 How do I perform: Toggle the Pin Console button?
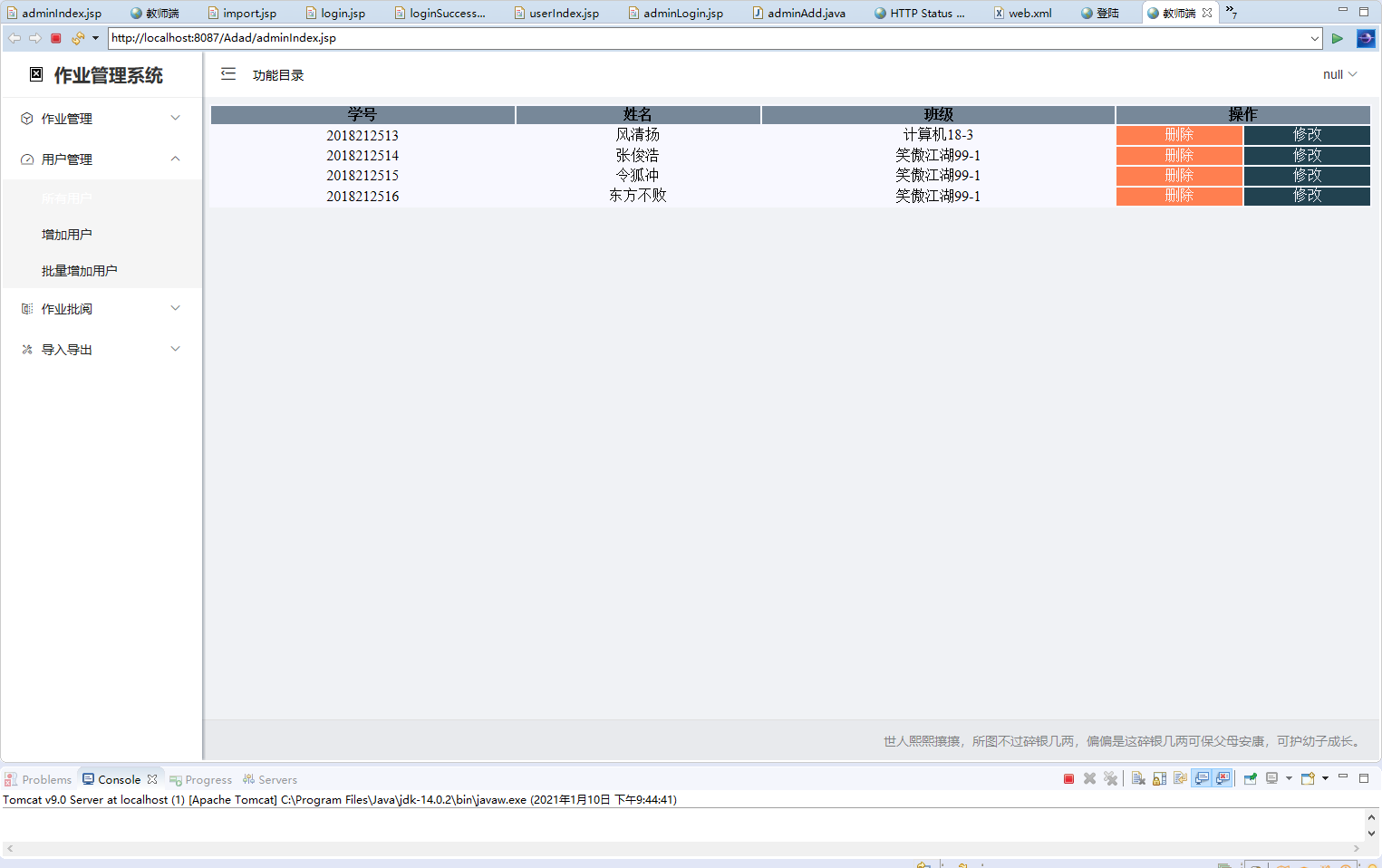pyautogui.click(x=1251, y=778)
